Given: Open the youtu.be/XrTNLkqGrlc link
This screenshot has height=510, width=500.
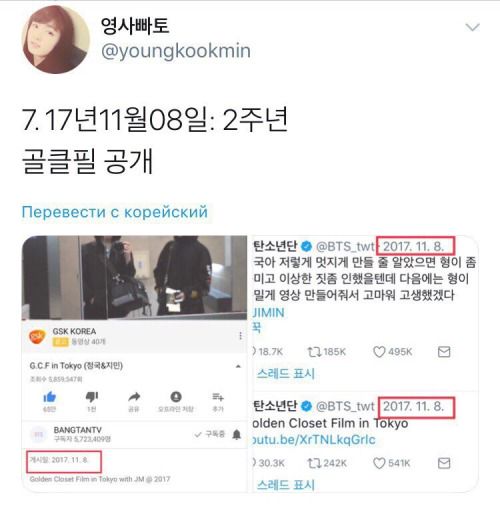Looking at the screenshot, I should [314, 440].
